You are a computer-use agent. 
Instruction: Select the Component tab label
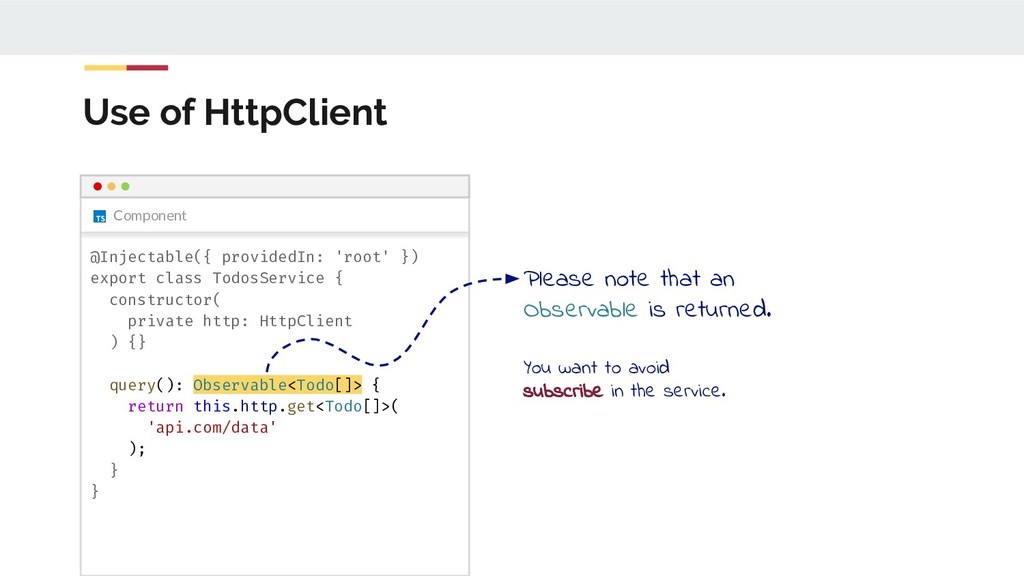coord(150,216)
